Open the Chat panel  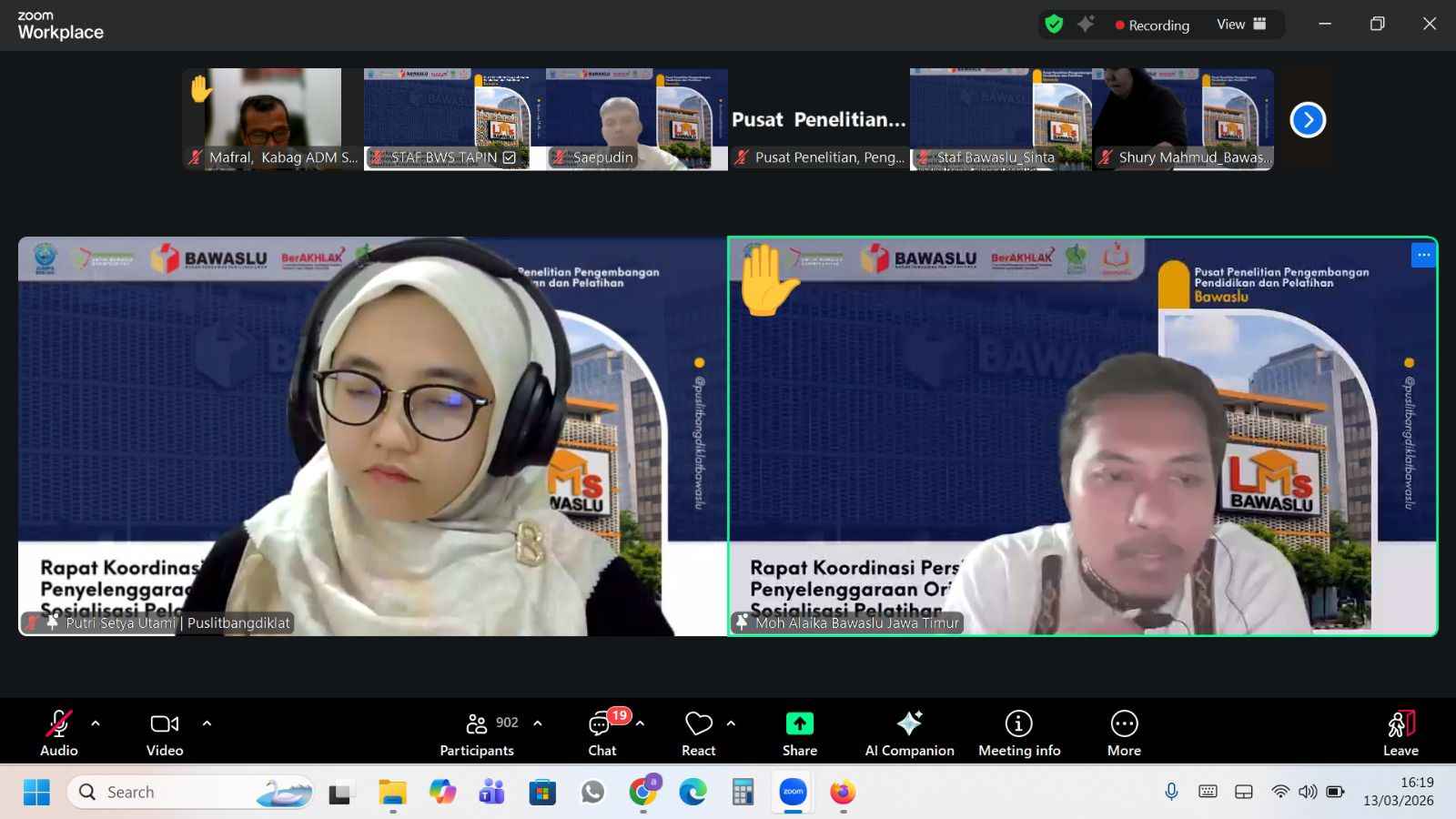click(x=602, y=733)
